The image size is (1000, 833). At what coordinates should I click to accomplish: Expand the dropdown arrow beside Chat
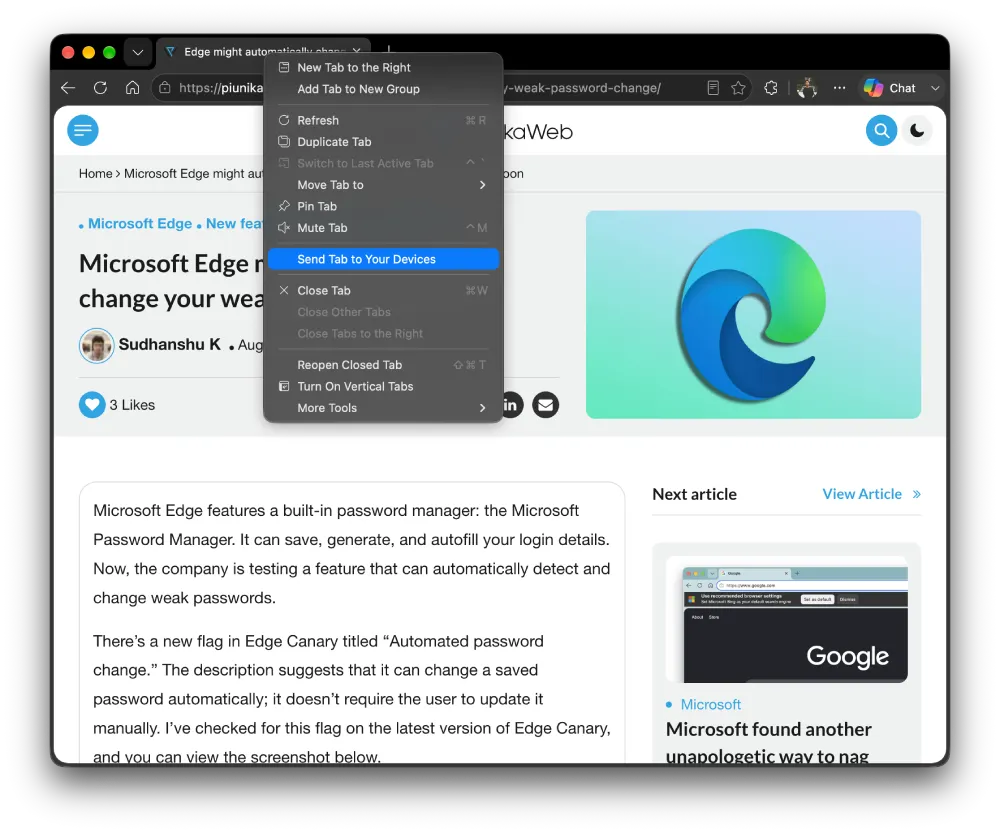(x=935, y=88)
